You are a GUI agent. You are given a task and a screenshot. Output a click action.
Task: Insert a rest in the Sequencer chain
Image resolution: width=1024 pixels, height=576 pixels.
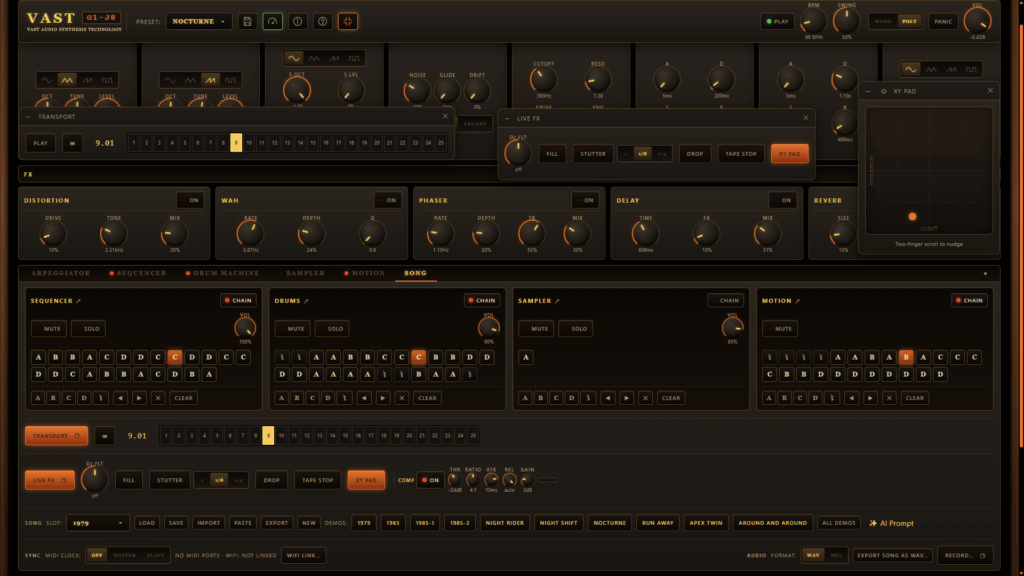[x=101, y=398]
